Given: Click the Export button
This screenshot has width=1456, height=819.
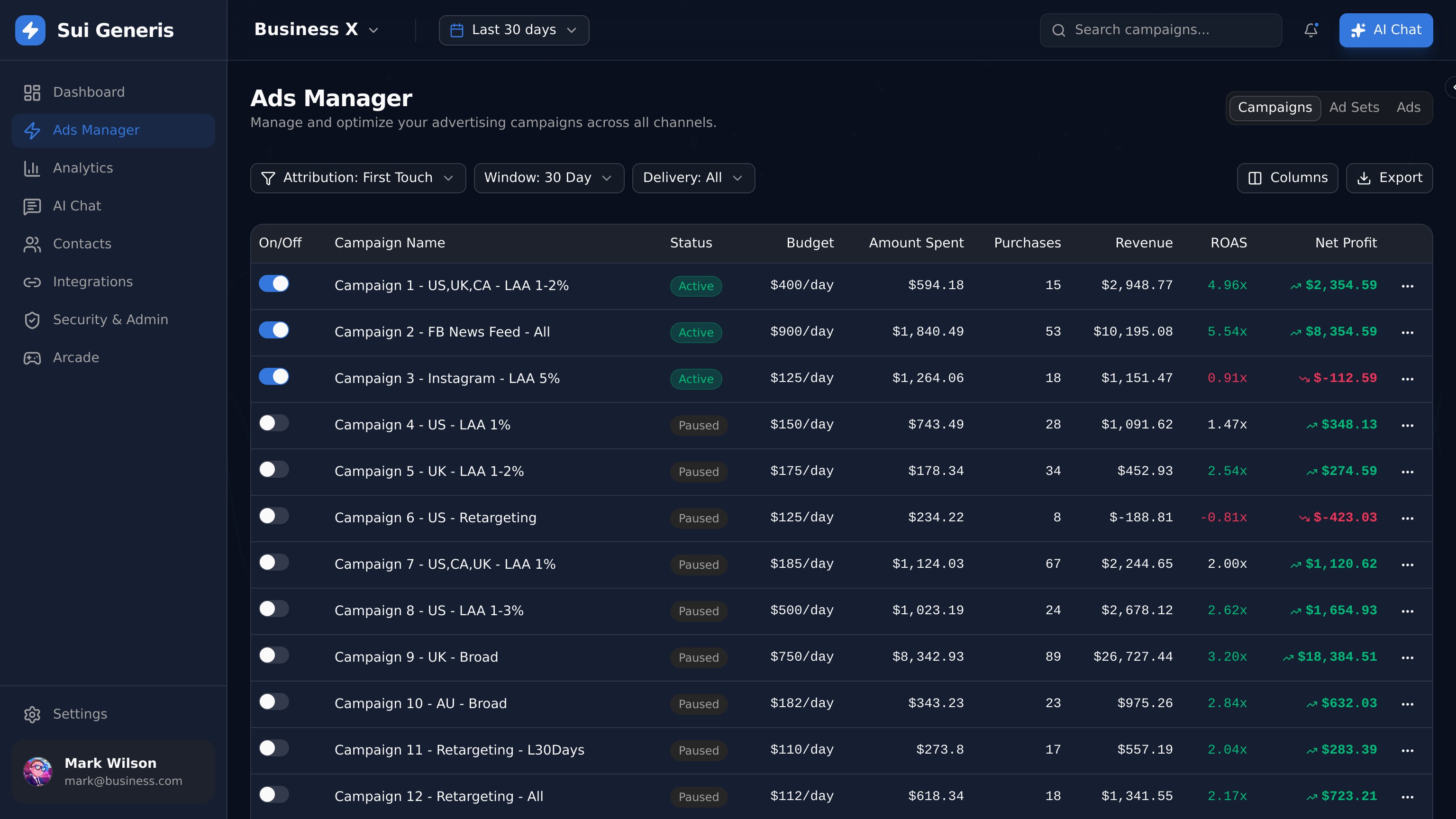Looking at the screenshot, I should click(x=1389, y=178).
